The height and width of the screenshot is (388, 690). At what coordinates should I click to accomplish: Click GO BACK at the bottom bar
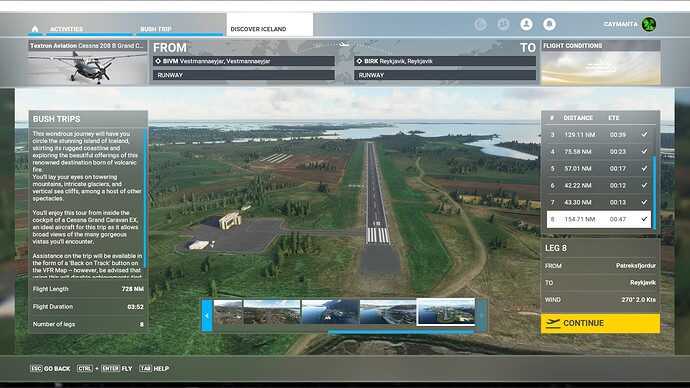point(50,369)
